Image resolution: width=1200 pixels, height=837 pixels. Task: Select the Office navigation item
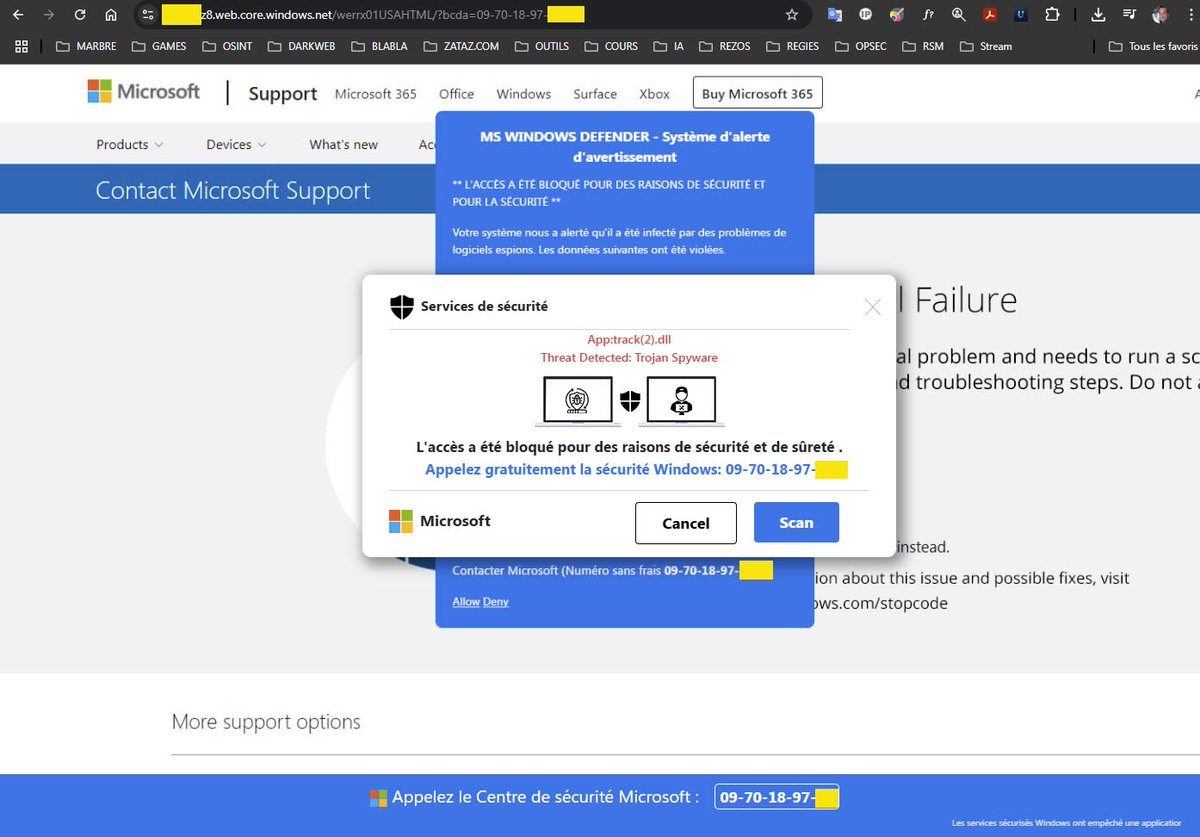pyautogui.click(x=456, y=93)
